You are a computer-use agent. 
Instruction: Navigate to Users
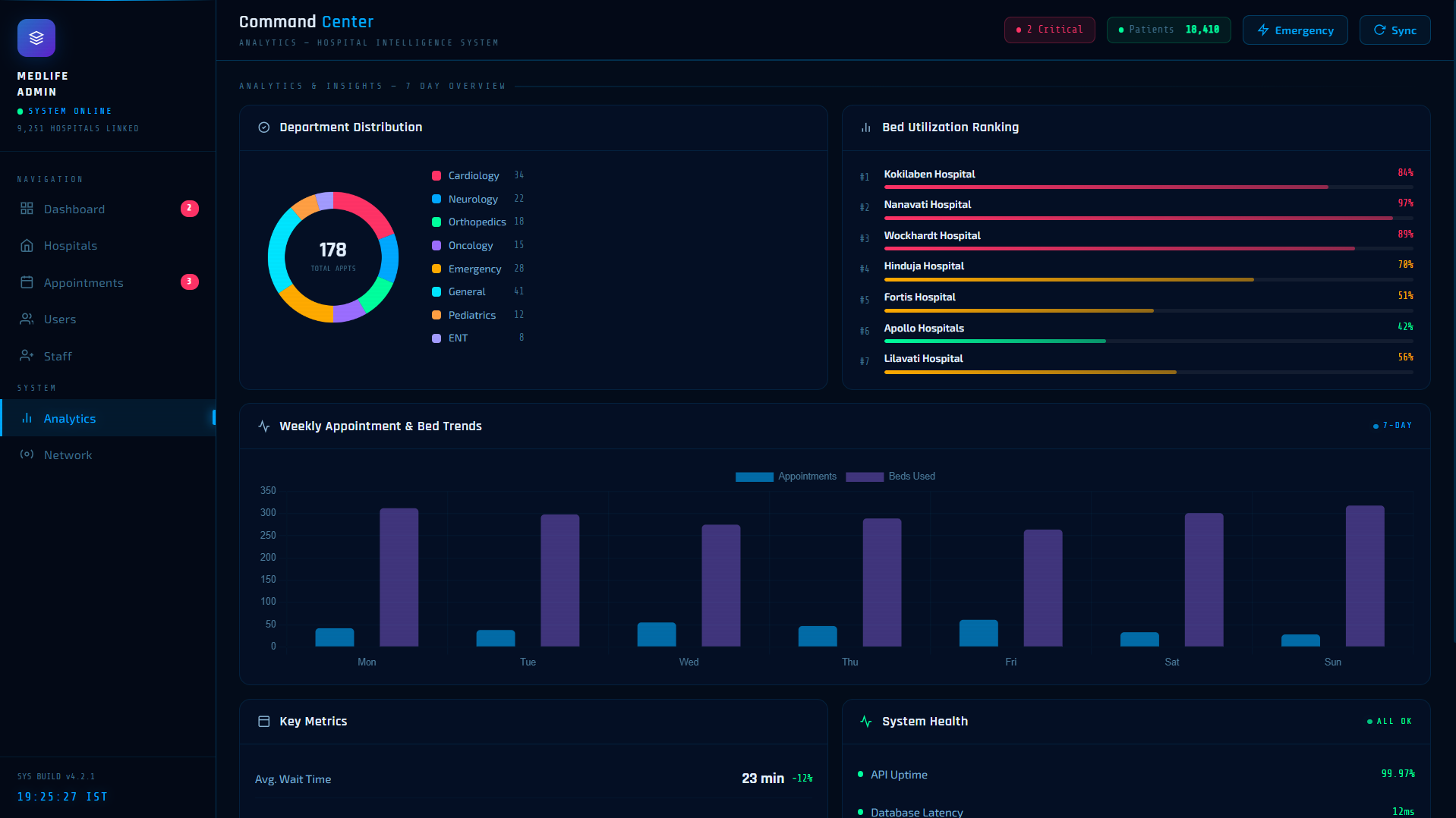108,319
